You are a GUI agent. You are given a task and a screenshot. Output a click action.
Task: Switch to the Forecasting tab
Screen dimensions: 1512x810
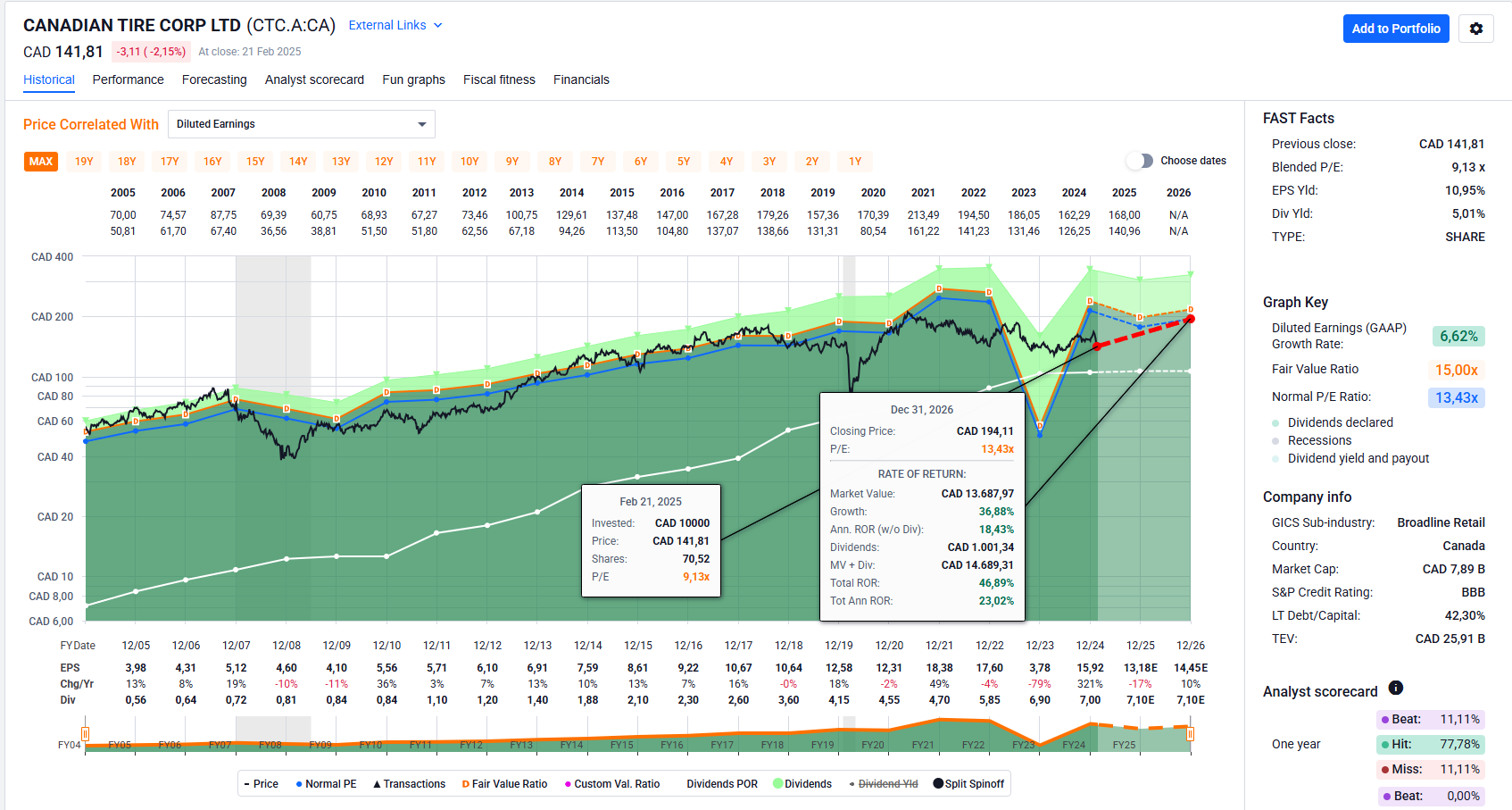coord(214,79)
